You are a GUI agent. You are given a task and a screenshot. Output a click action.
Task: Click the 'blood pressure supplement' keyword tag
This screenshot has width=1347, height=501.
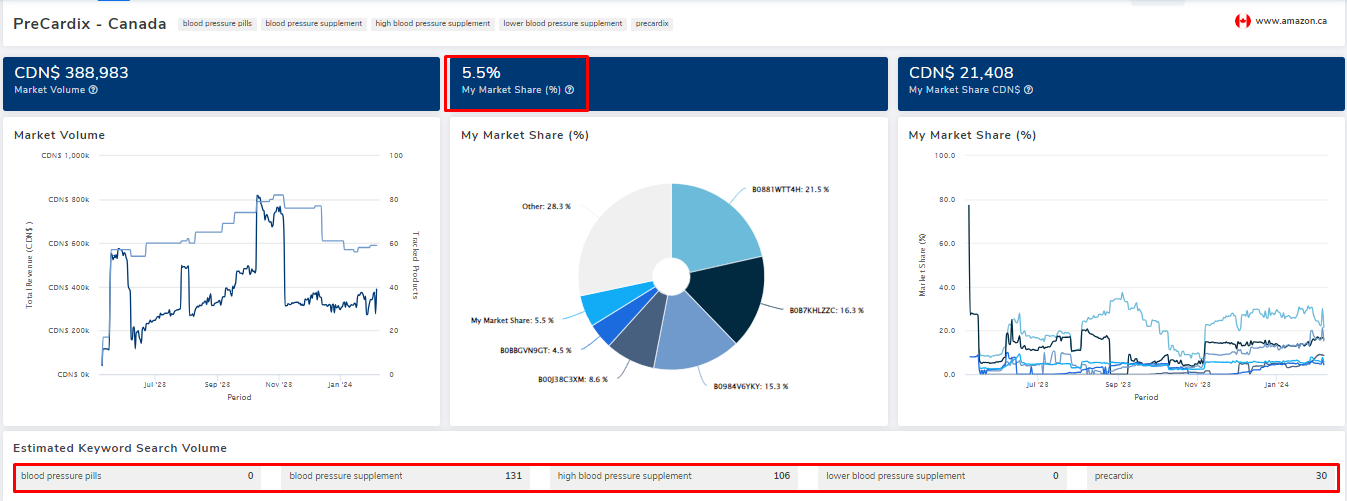314,23
